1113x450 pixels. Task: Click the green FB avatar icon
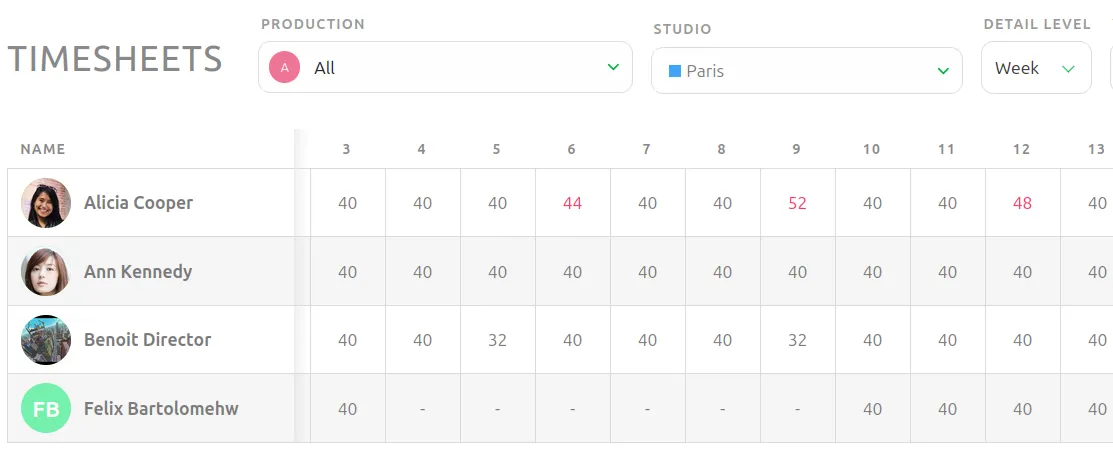point(46,408)
